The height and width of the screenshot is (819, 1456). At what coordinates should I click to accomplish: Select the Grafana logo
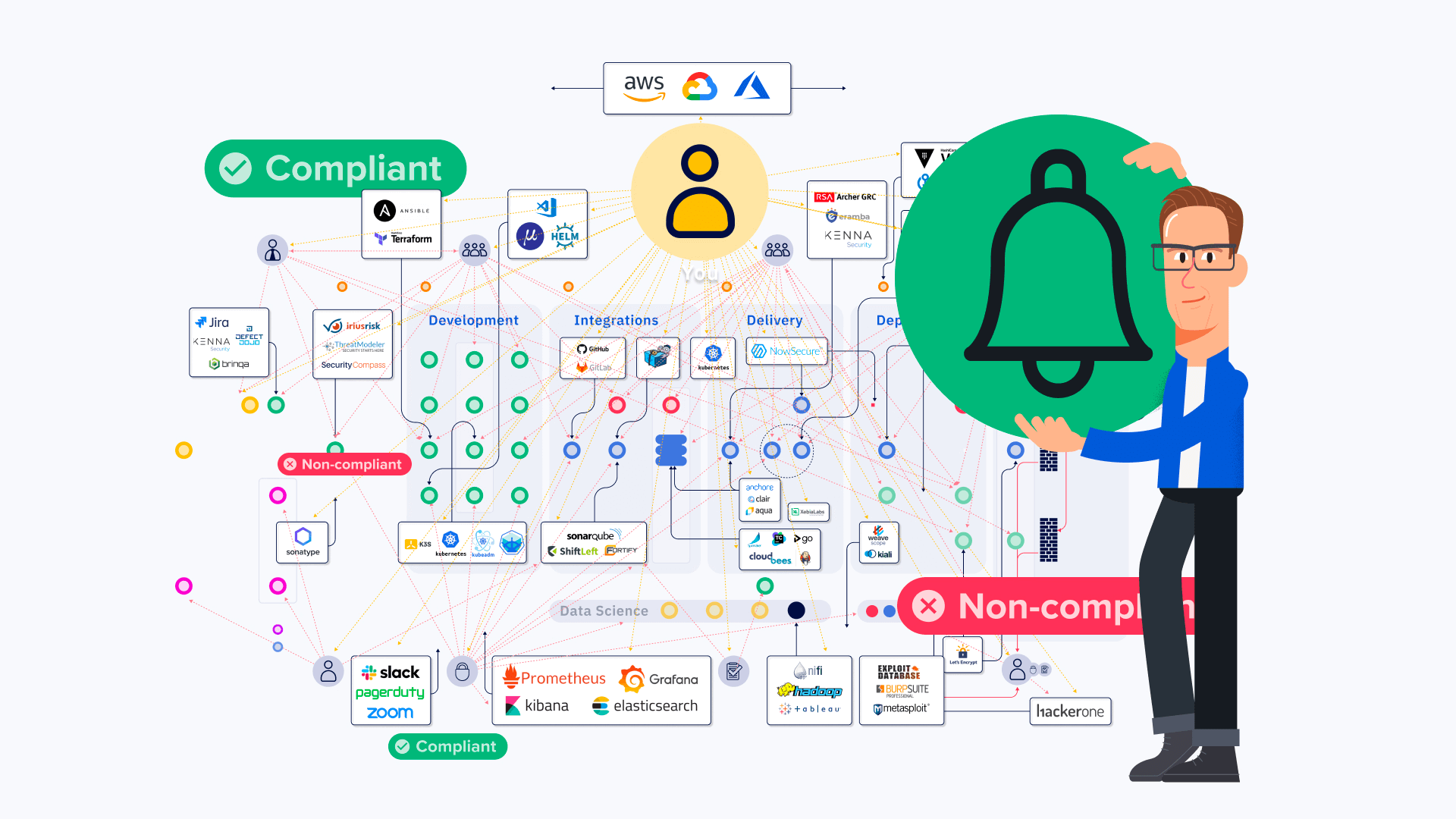point(658,679)
